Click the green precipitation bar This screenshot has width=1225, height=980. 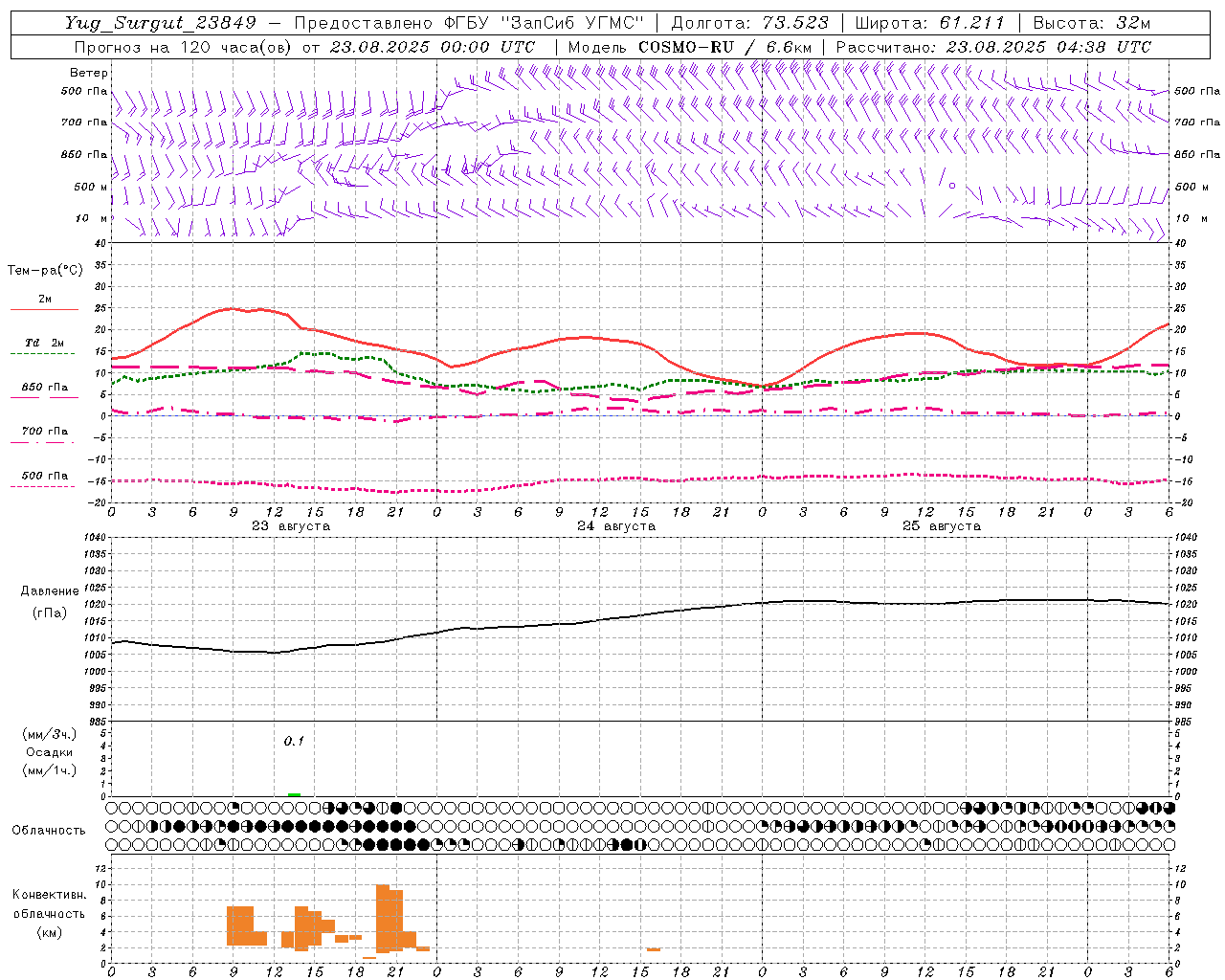click(x=294, y=794)
